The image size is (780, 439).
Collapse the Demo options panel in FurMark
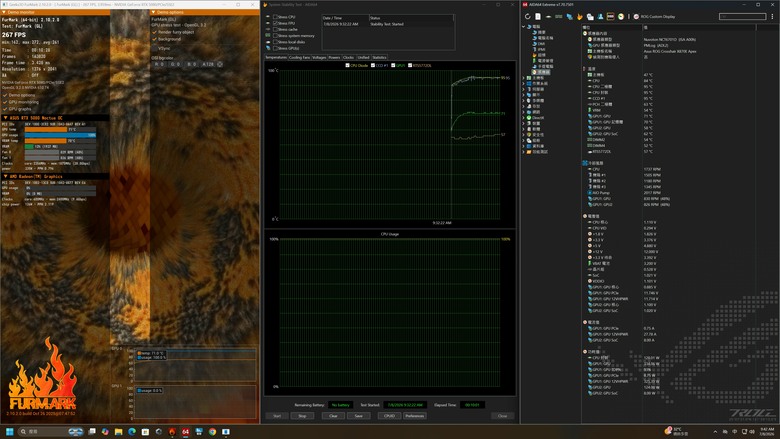[153, 12]
